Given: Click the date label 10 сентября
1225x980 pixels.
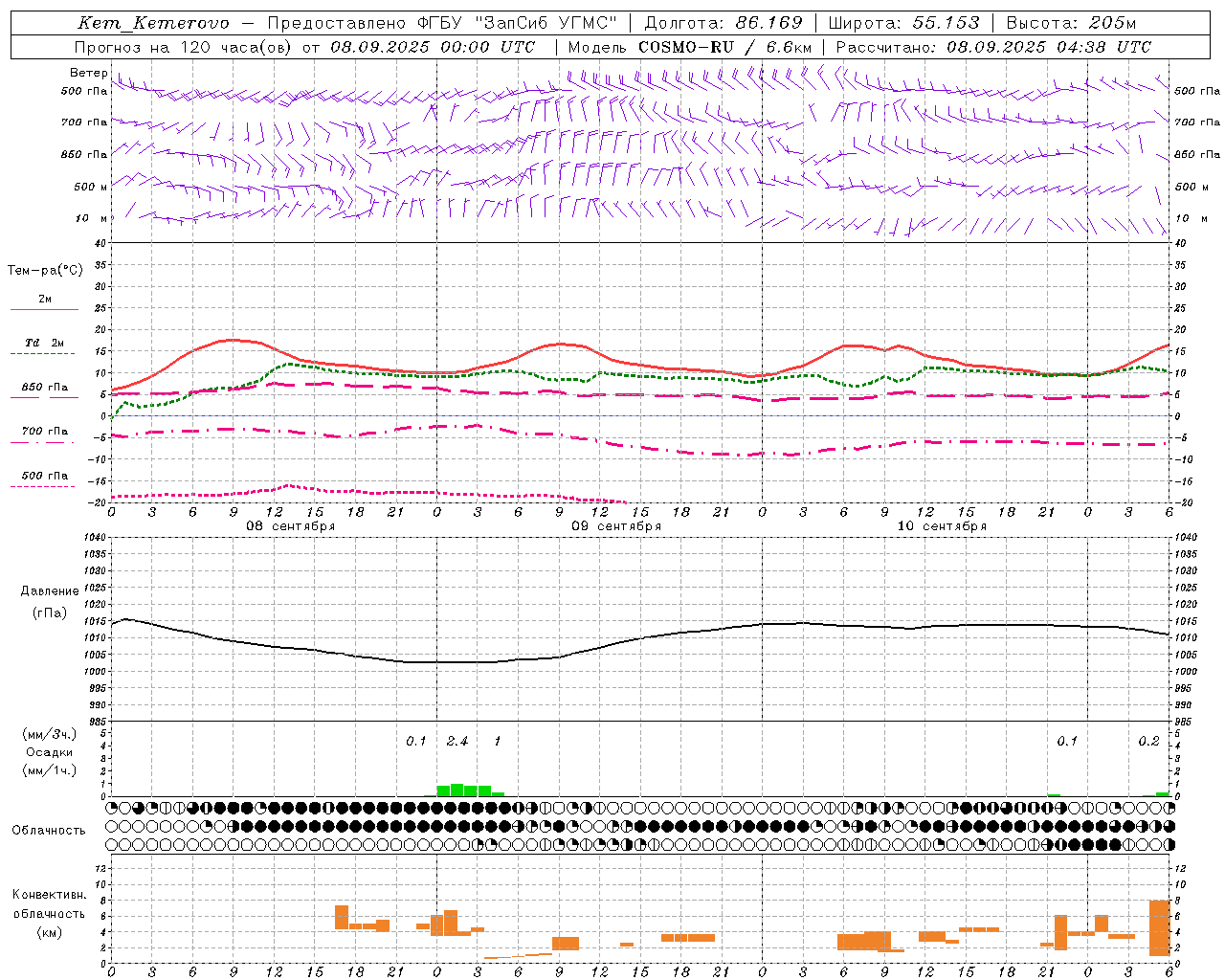Looking at the screenshot, I should pos(942,526).
